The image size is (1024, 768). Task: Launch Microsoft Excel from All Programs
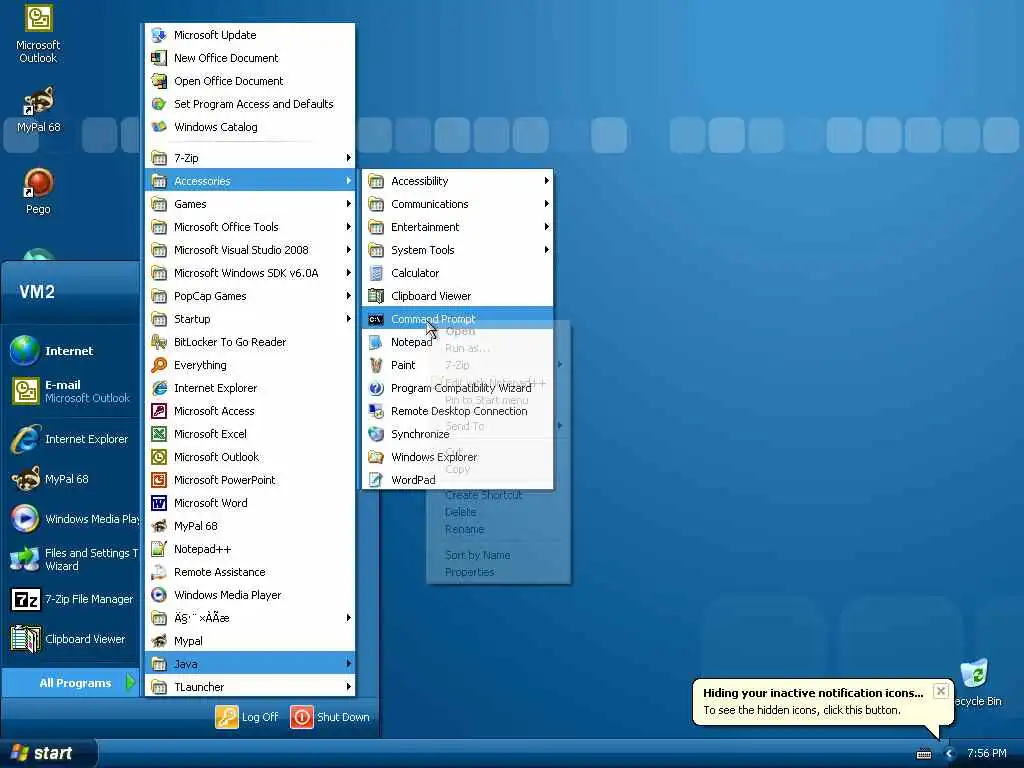[x=249, y=434]
